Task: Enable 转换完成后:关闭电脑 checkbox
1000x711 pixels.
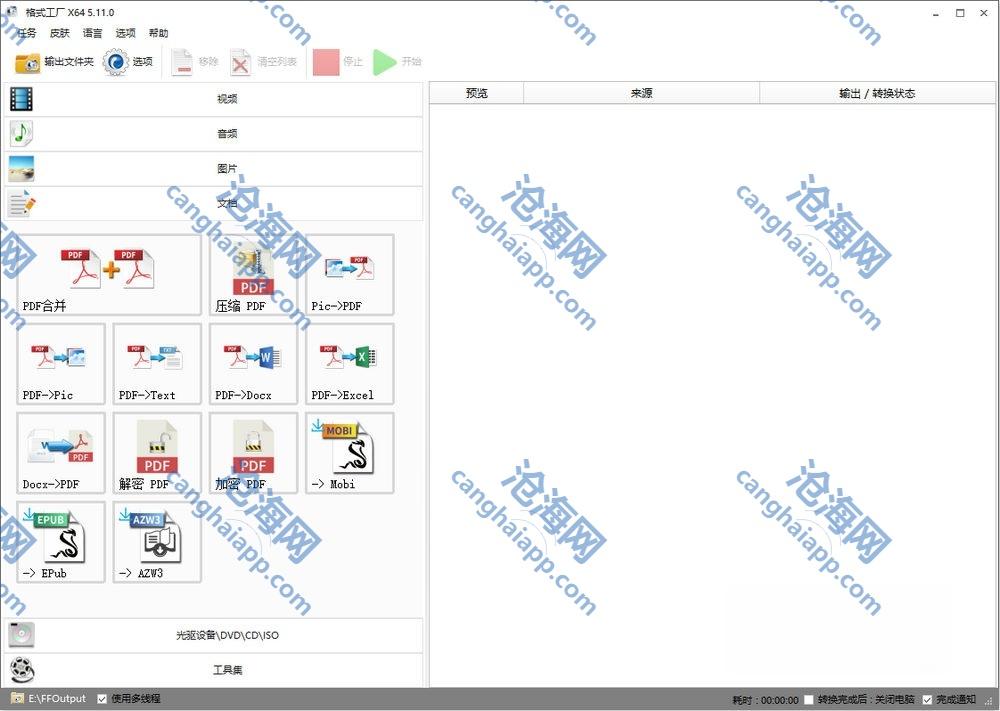Action: click(x=809, y=699)
